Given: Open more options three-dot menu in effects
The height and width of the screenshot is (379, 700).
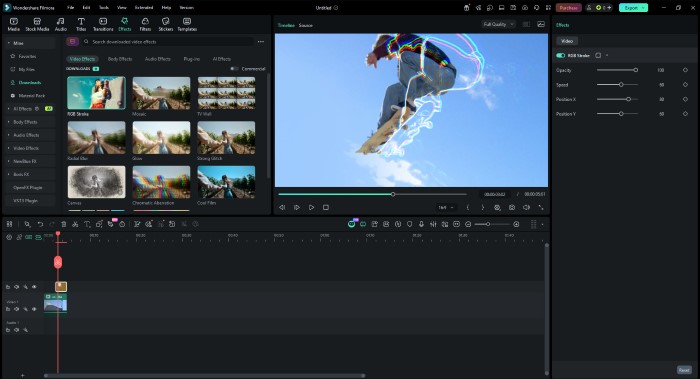Looking at the screenshot, I should pos(261,42).
